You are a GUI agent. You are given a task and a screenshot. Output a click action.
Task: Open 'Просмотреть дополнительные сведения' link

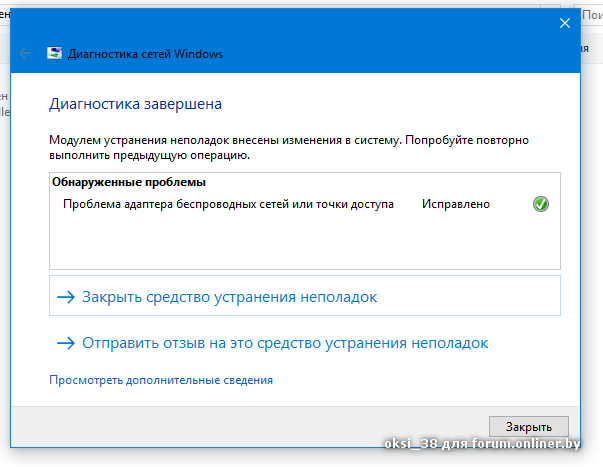(x=161, y=380)
